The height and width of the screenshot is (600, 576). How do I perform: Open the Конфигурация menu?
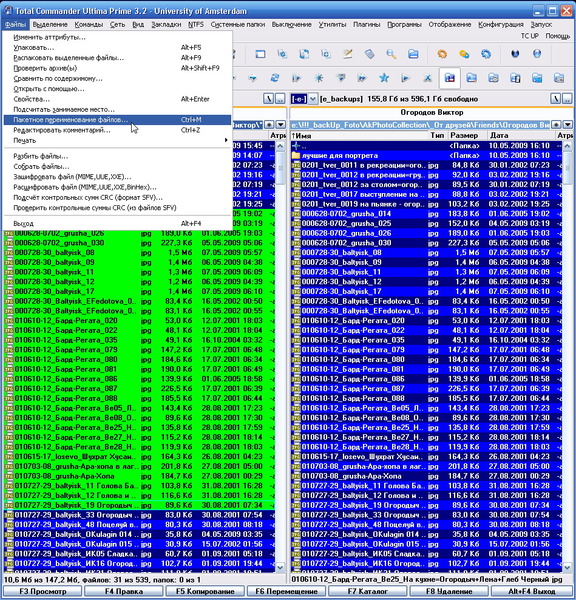[x=501, y=24]
